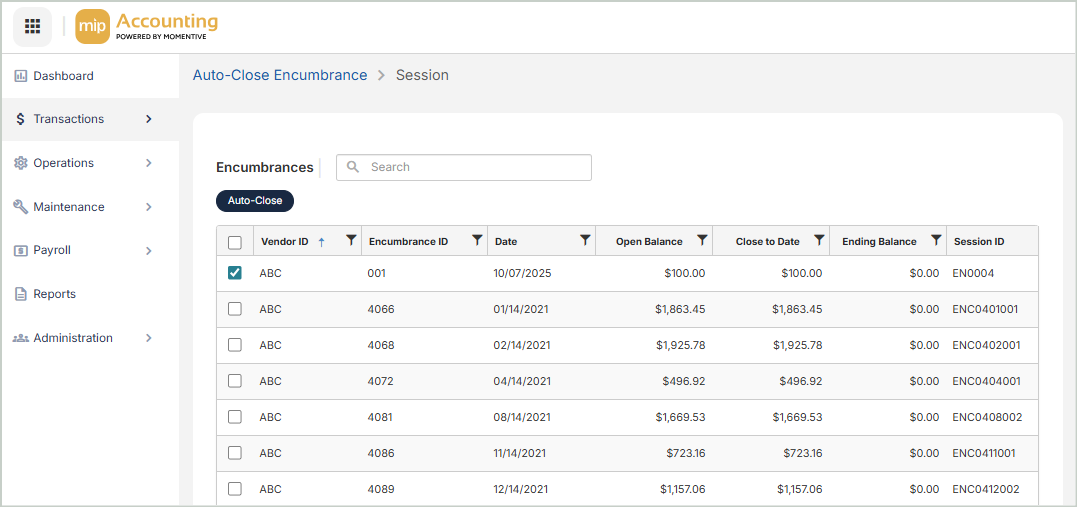1077x507 pixels.
Task: Open the app launcher grid icon
Action: (32, 26)
